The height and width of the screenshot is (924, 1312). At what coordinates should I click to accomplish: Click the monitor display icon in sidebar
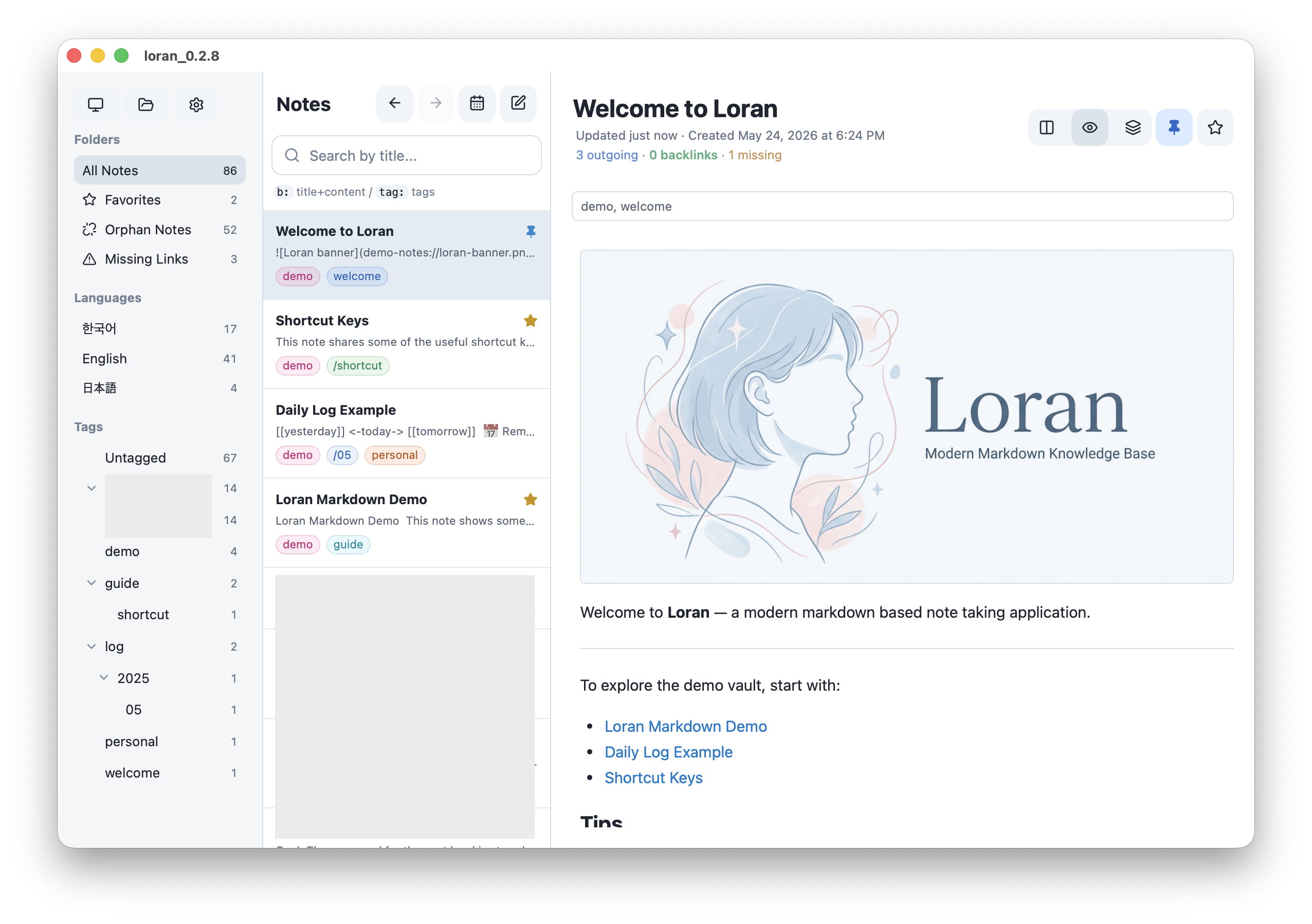click(96, 104)
